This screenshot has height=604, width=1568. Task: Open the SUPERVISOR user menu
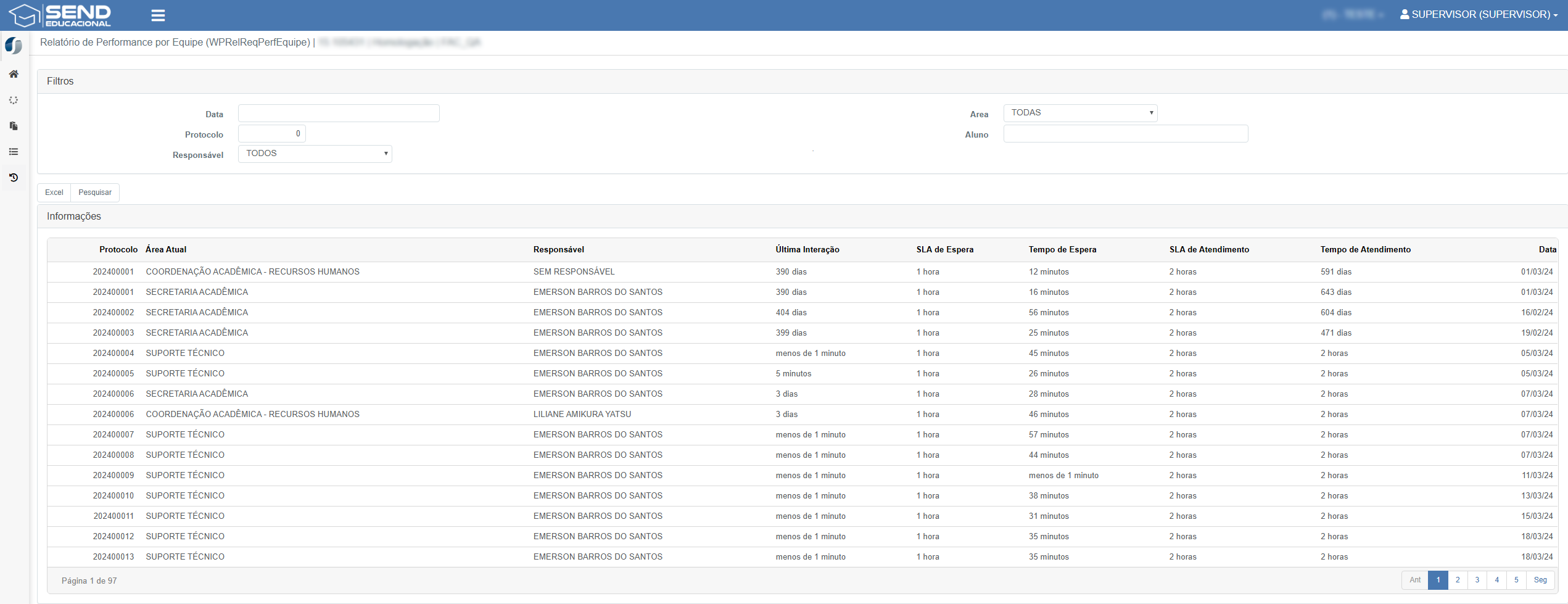click(x=1479, y=14)
